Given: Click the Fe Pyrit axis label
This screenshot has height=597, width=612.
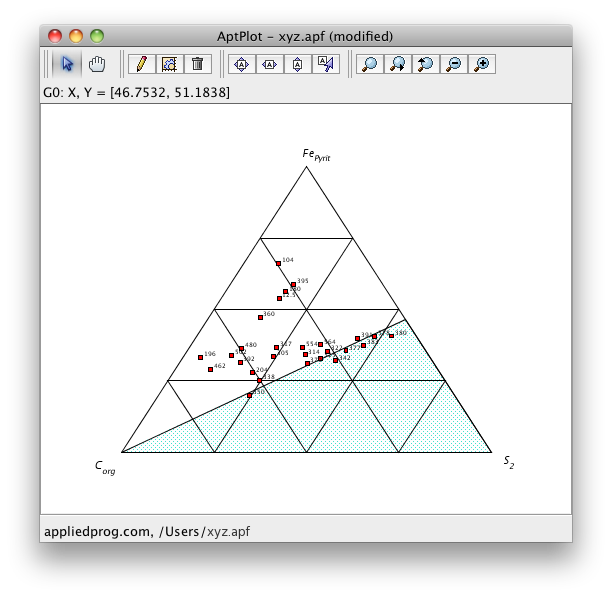Looking at the screenshot, I should [x=316, y=155].
